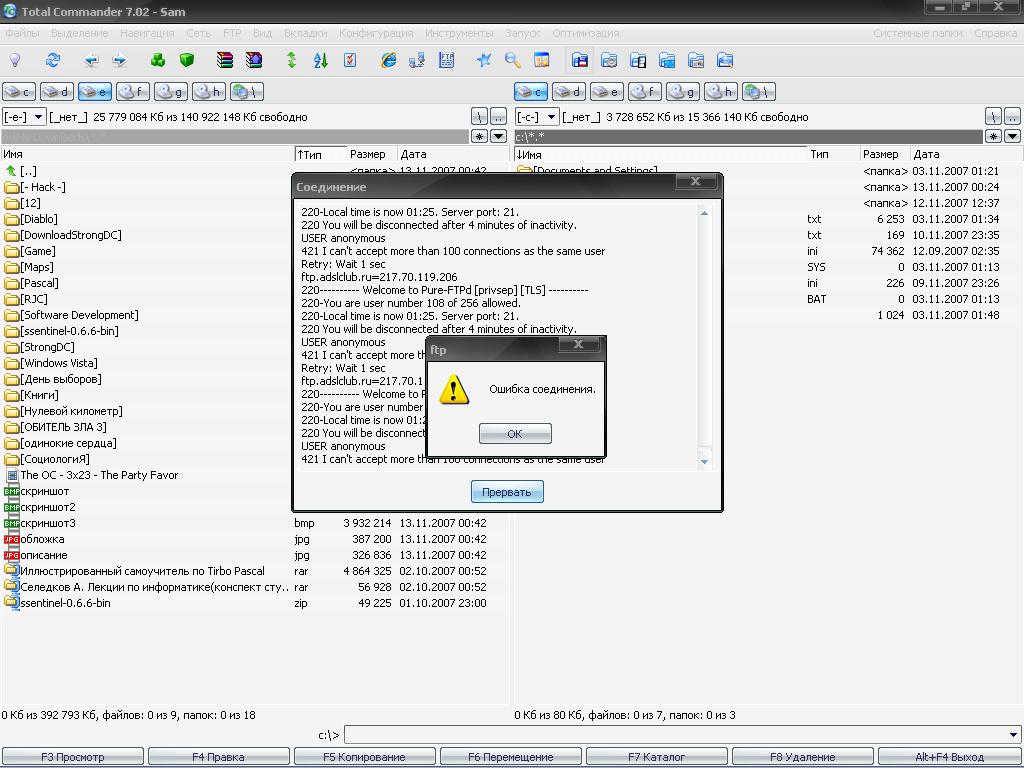
Task: Click the connection log scrollbar down arrow
Action: tap(704, 462)
